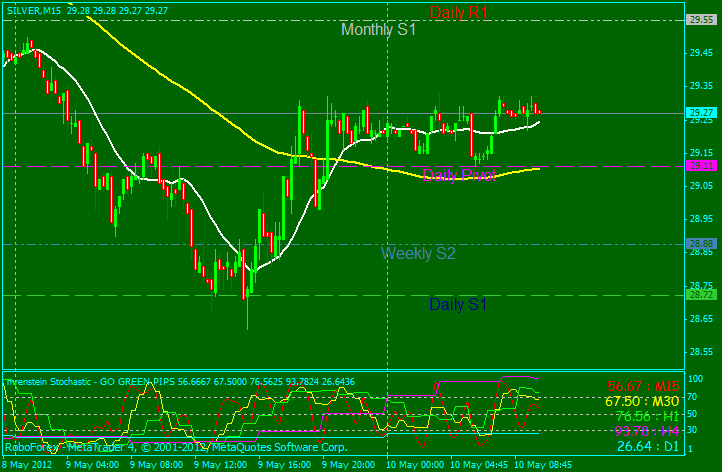Click the current price tag 29.27
The width and height of the screenshot is (722, 472).
click(701, 113)
